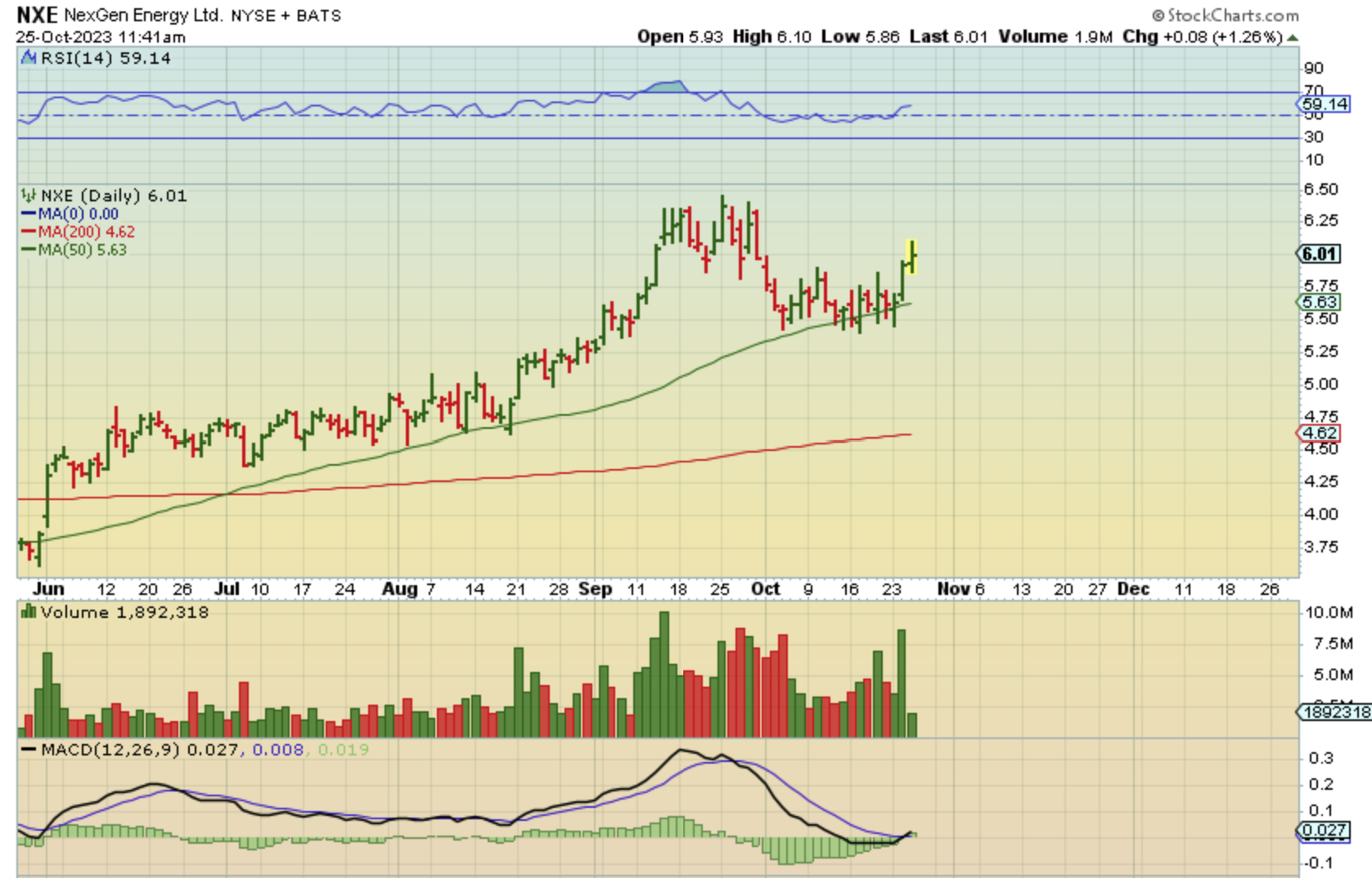This screenshot has height=879, width=1372.
Task: Click the price bars icon beside NXE (Daily)
Action: click(x=29, y=196)
